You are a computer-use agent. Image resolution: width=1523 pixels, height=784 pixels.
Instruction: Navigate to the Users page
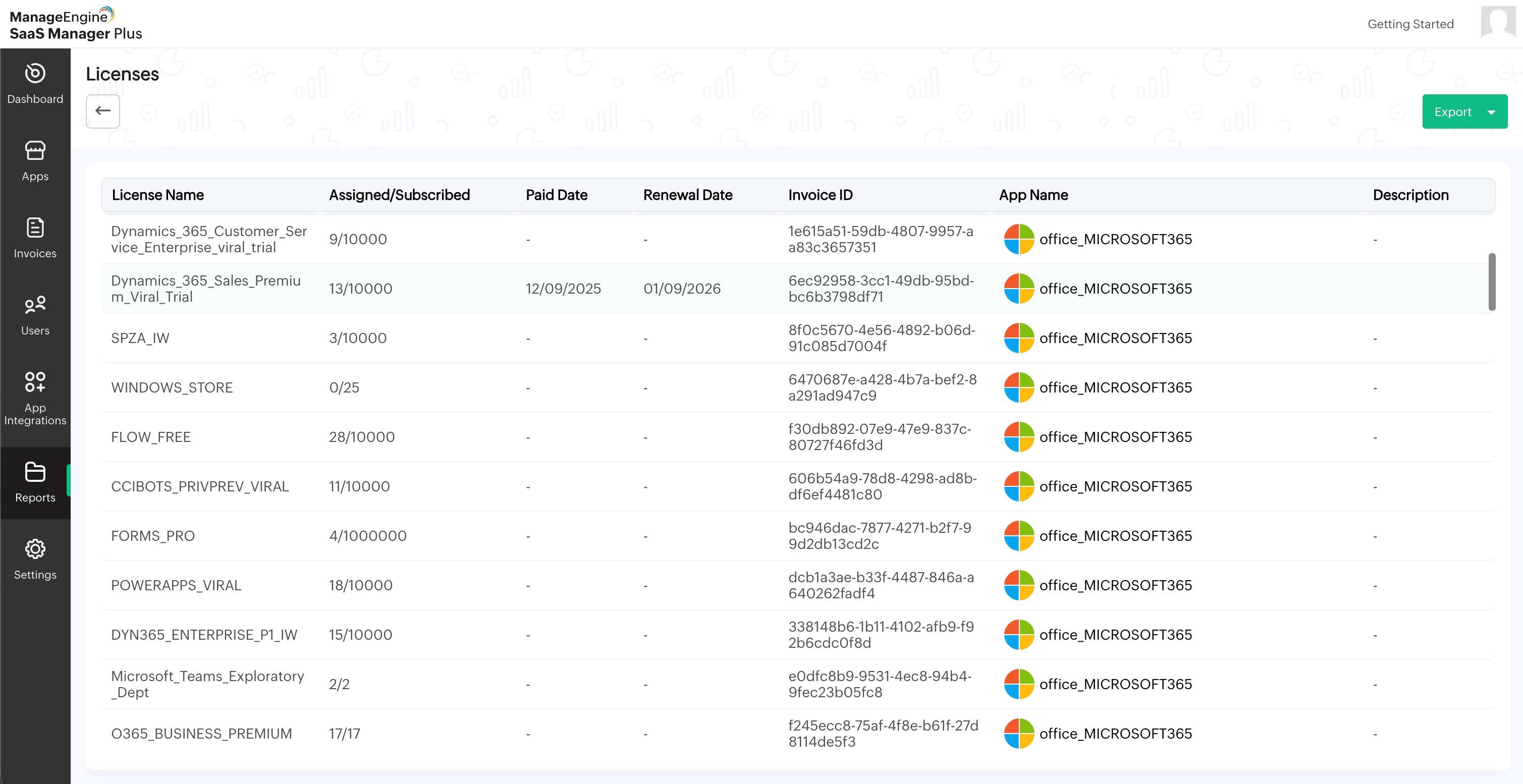point(35,315)
